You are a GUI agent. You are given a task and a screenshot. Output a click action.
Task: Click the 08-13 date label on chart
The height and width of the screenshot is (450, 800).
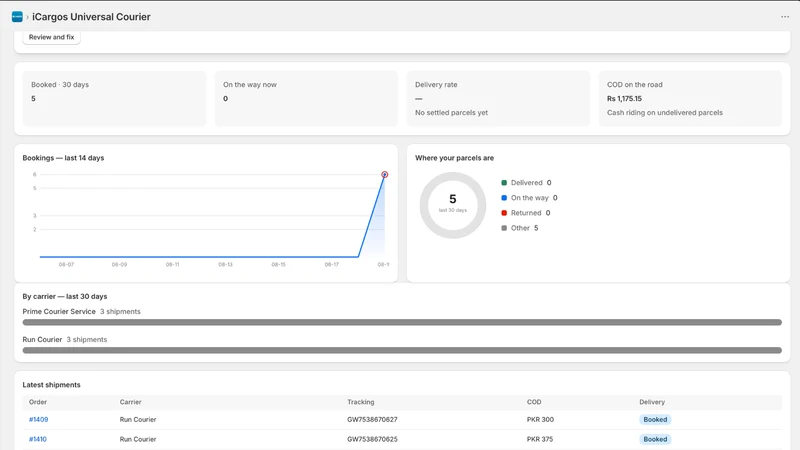(226, 264)
